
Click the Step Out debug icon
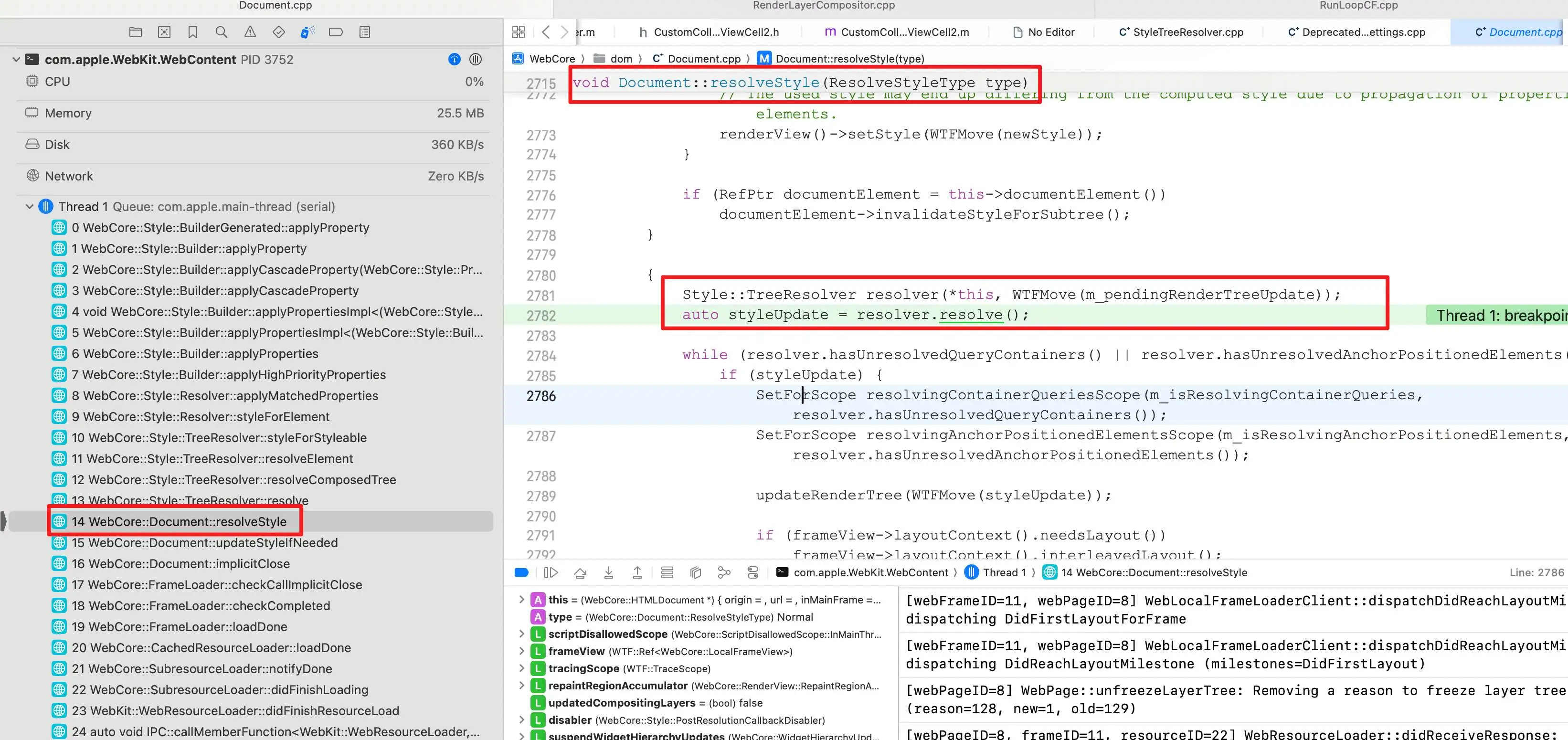click(636, 572)
